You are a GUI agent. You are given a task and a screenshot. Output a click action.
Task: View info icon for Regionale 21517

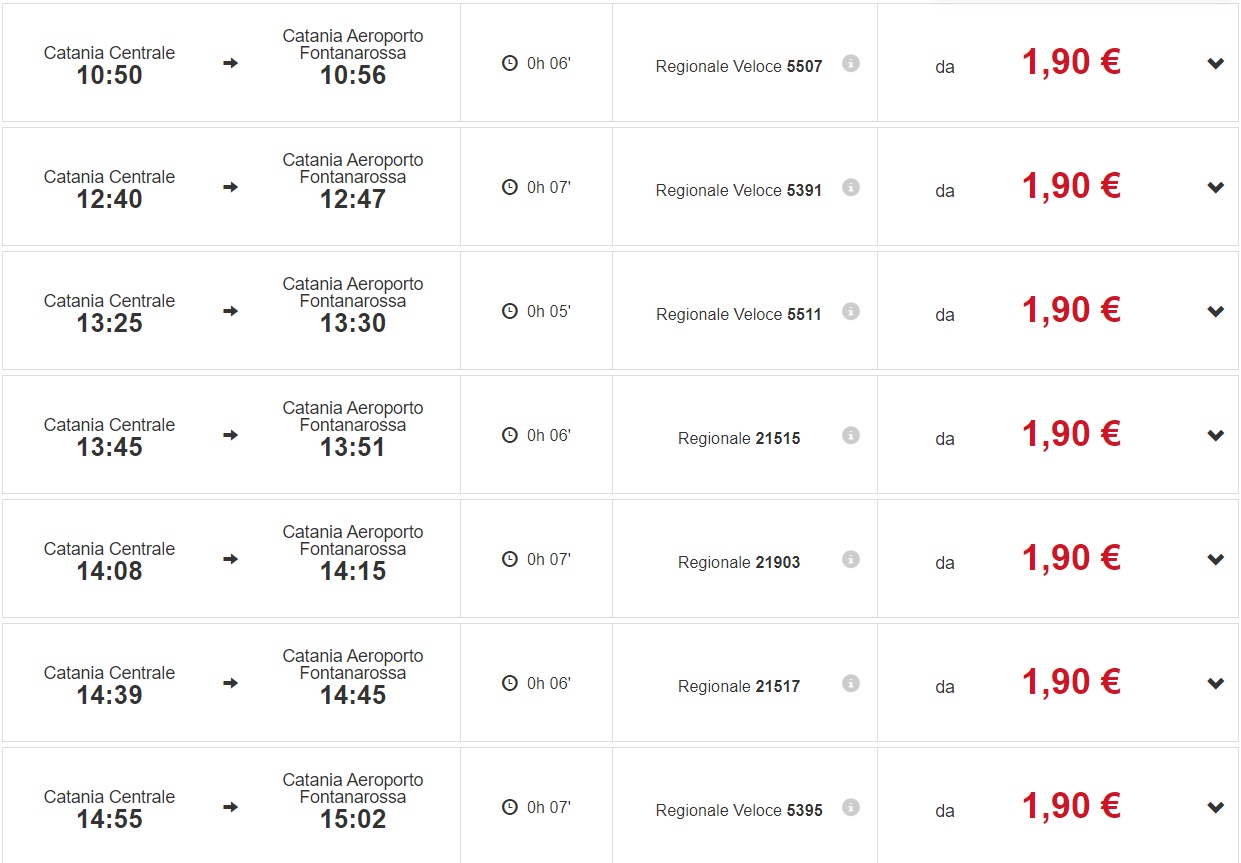tap(851, 683)
